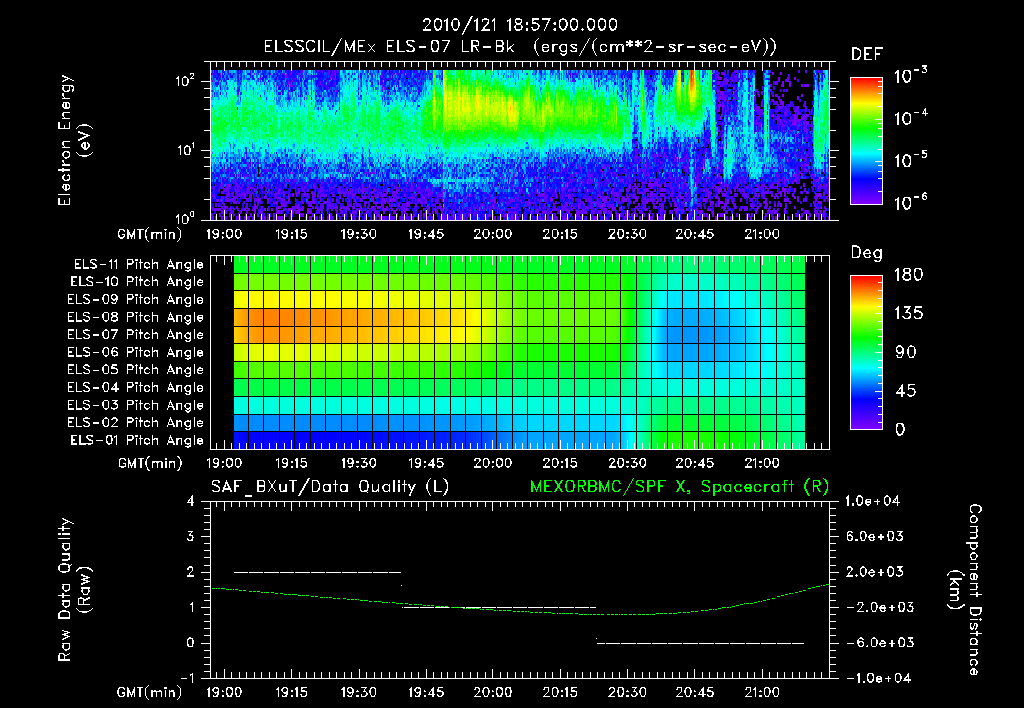1024x708 pixels.
Task: Click the 21:00 label under data quality plot
Action: 762,692
